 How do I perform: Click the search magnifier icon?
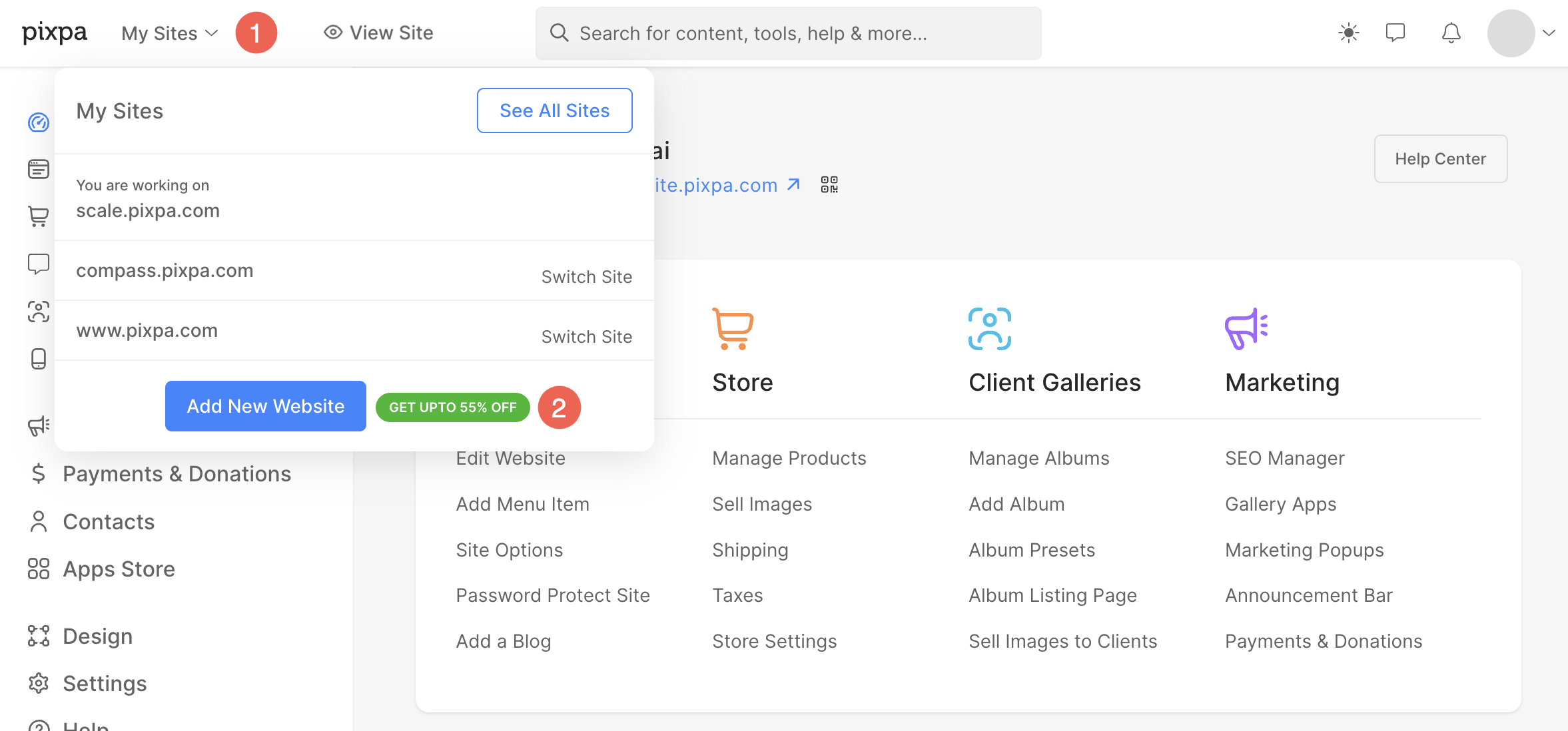point(559,33)
